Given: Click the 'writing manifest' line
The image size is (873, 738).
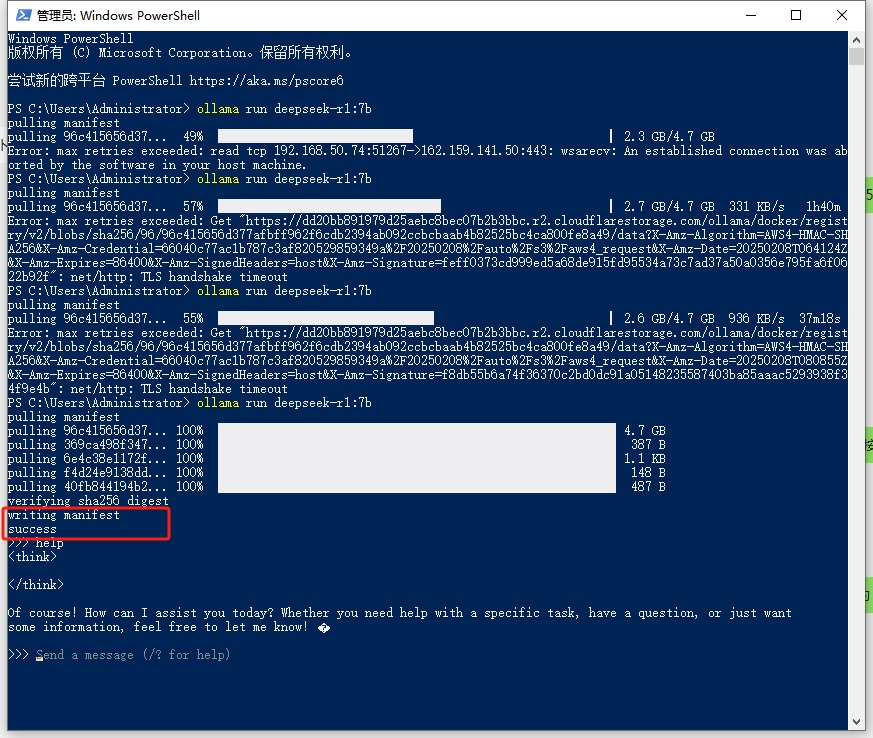Looking at the screenshot, I should click(x=63, y=515).
